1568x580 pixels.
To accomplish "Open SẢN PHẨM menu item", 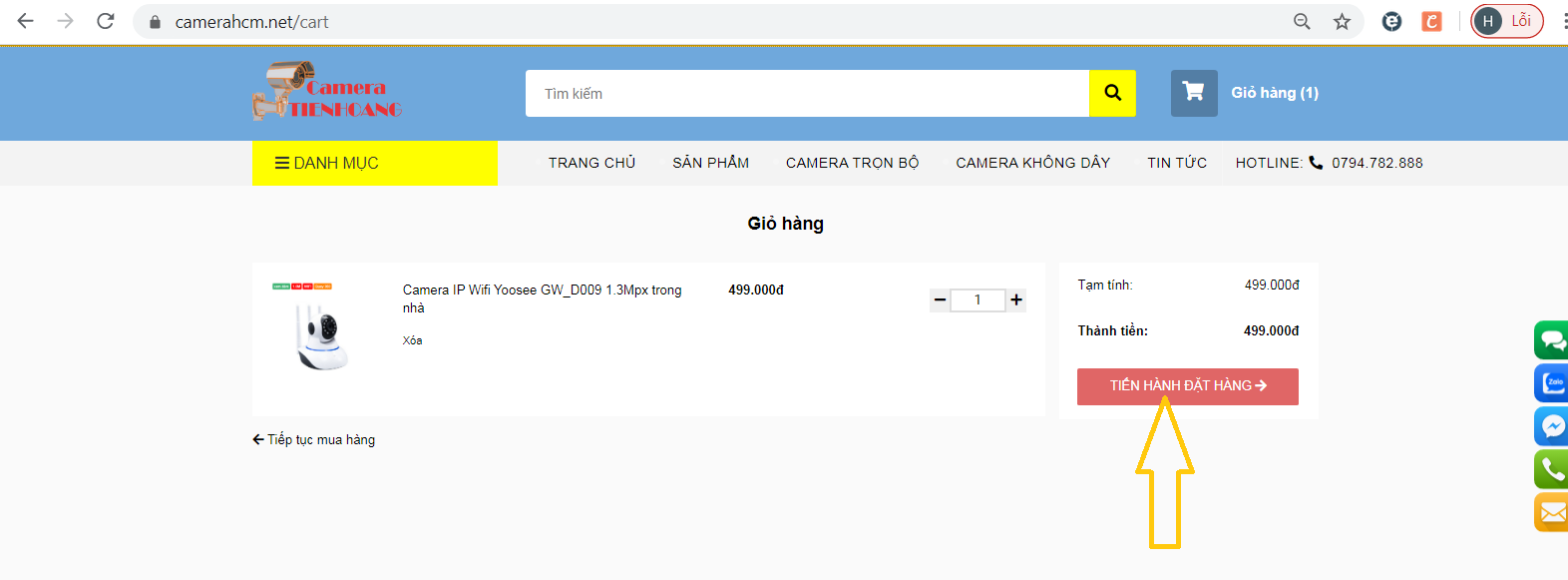I will click(710, 163).
